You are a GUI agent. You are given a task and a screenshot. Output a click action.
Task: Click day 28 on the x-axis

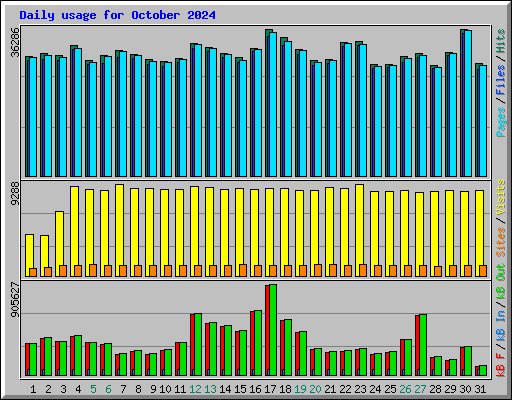(x=435, y=389)
